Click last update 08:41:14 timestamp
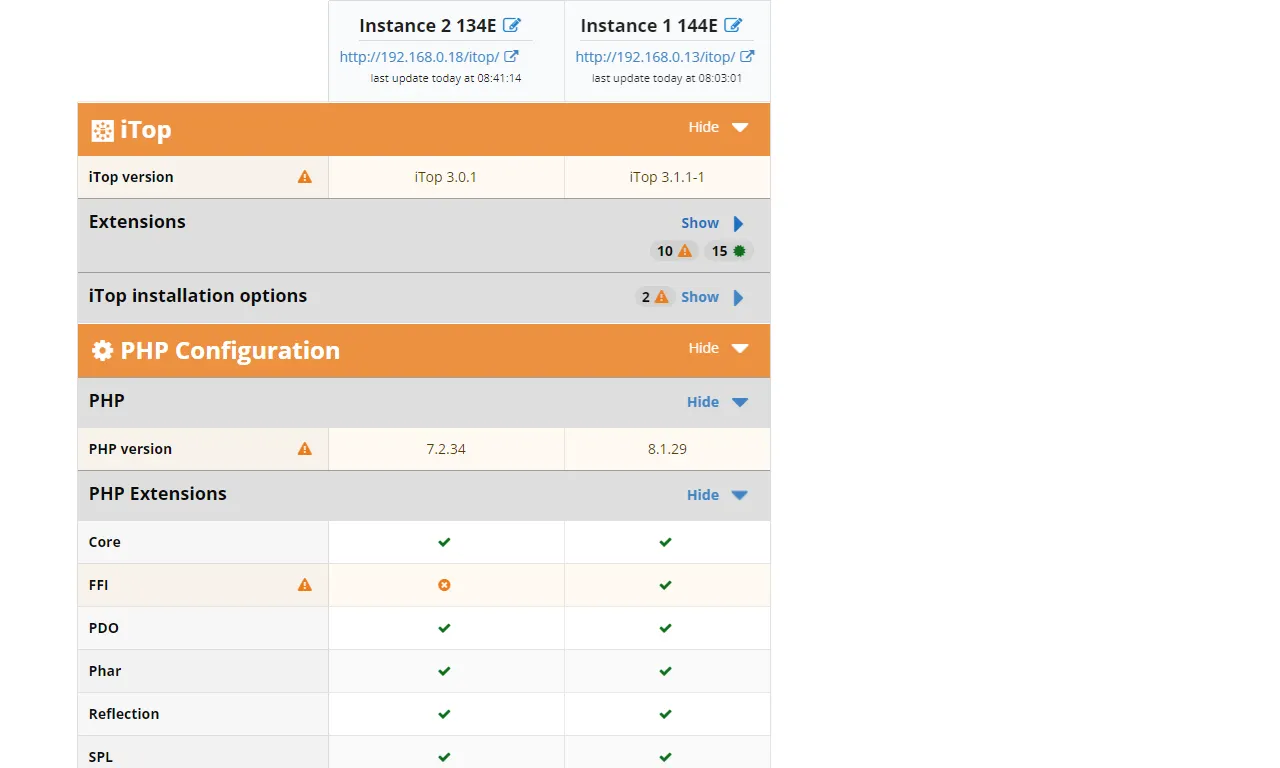 (446, 78)
